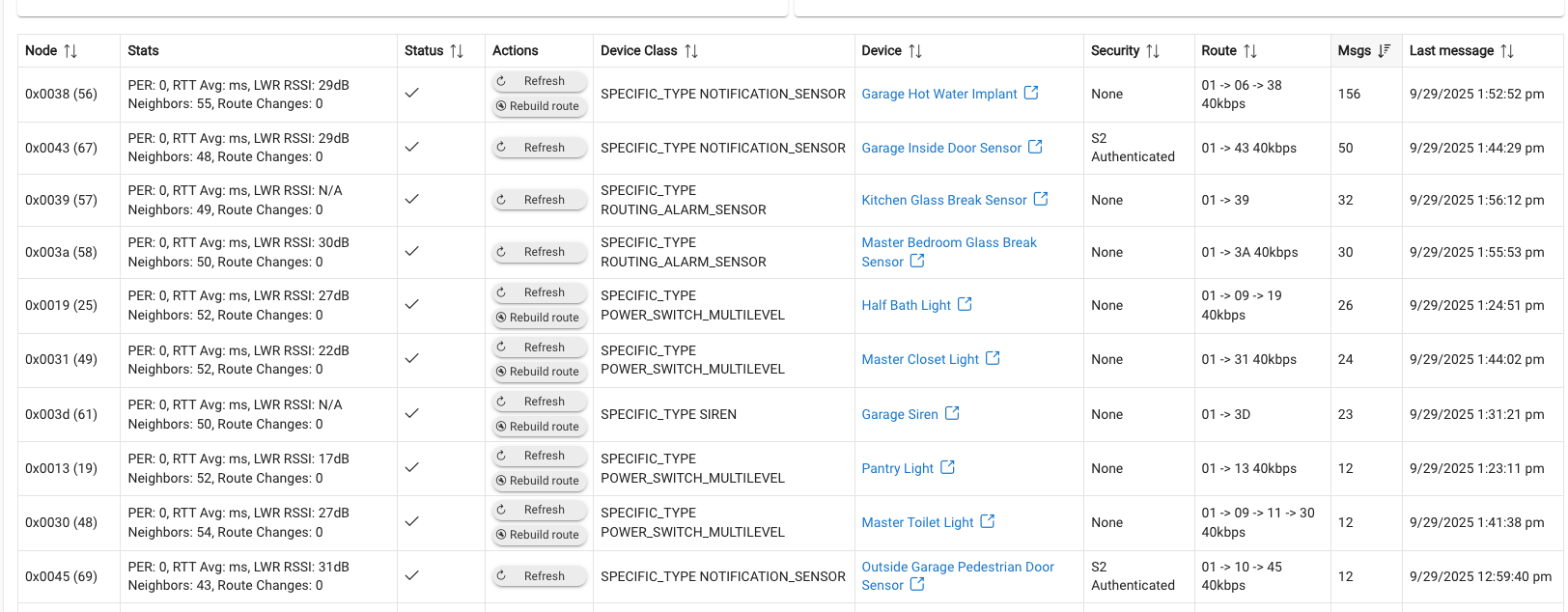Rebuild route for Garage Siren node 0x003d
The image size is (1568, 612).
click(539, 427)
